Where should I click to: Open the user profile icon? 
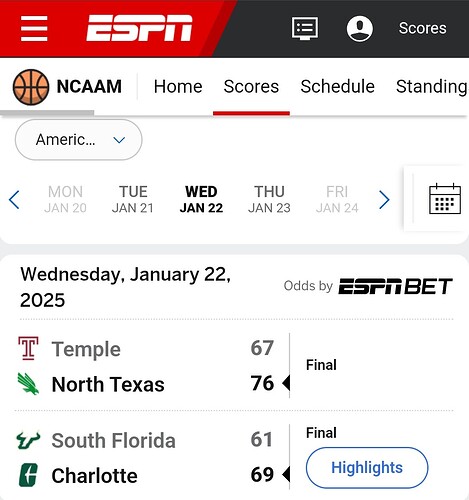[x=360, y=28]
